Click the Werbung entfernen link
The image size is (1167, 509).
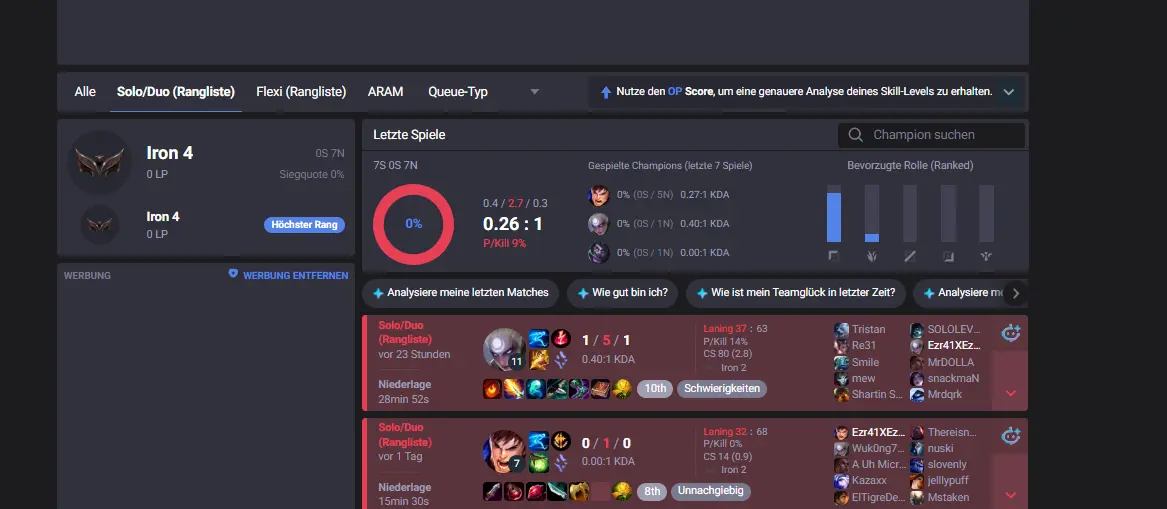click(295, 275)
